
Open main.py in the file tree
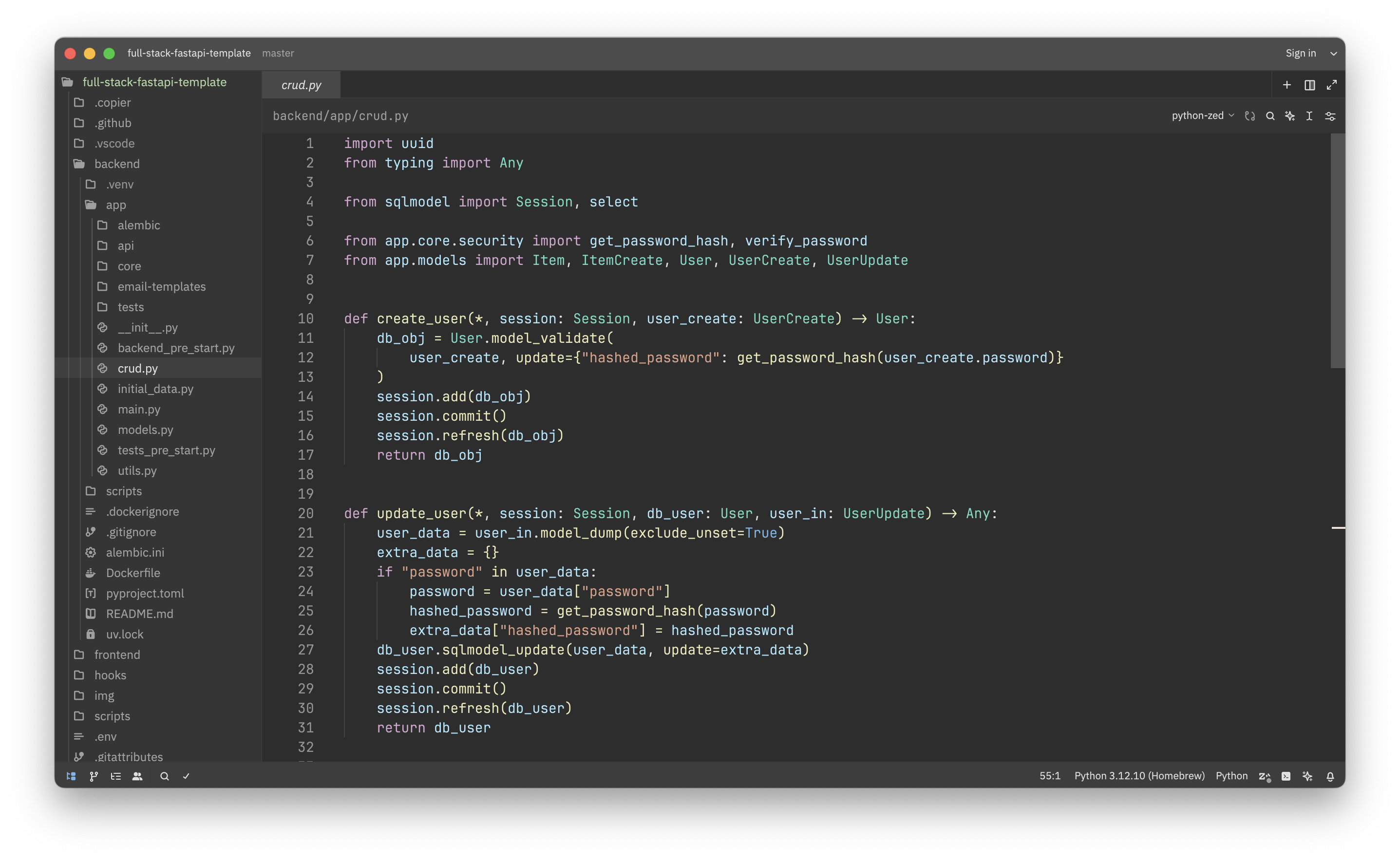(x=158, y=410)
